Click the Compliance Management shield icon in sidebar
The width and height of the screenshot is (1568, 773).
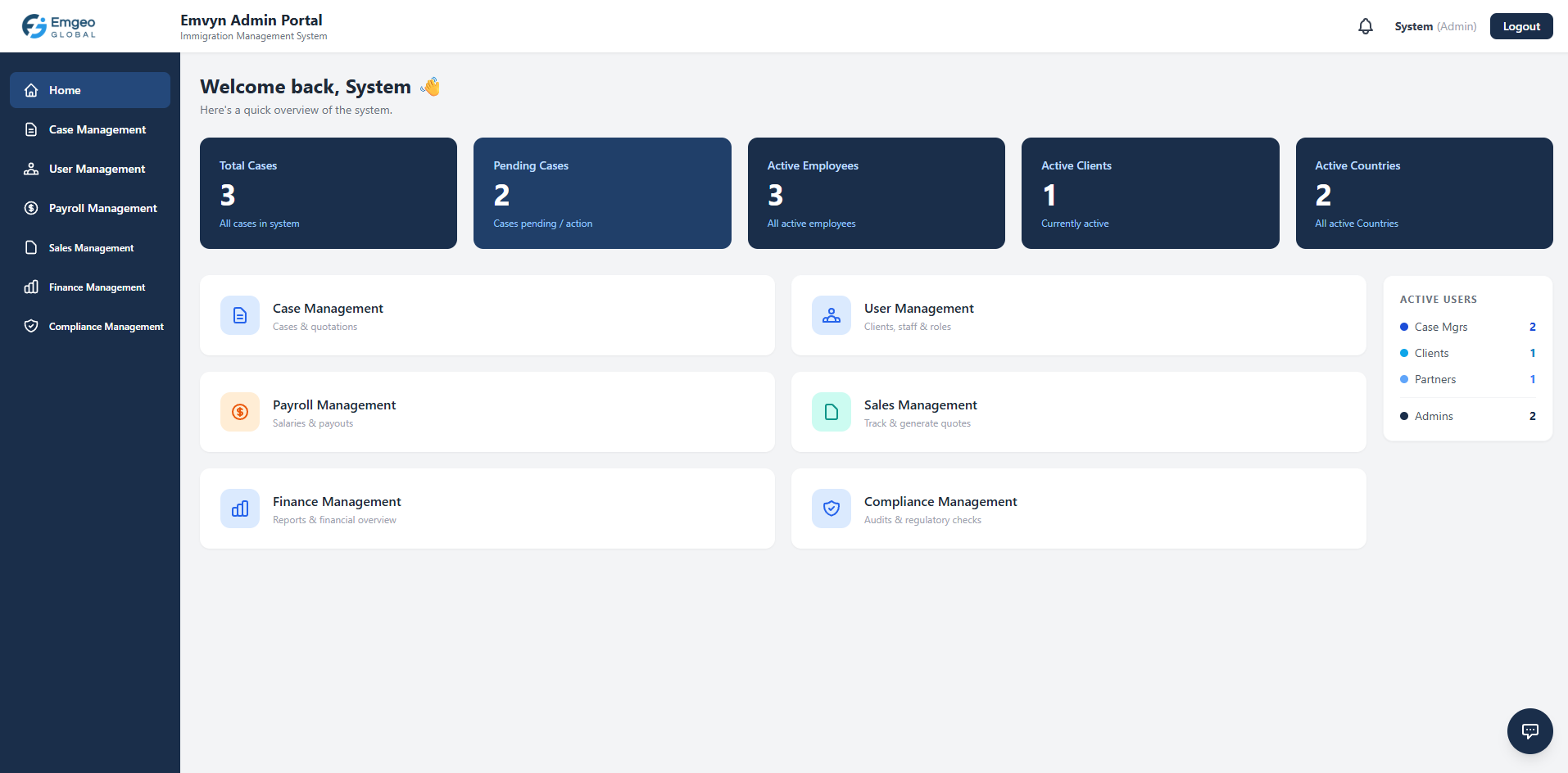31,326
